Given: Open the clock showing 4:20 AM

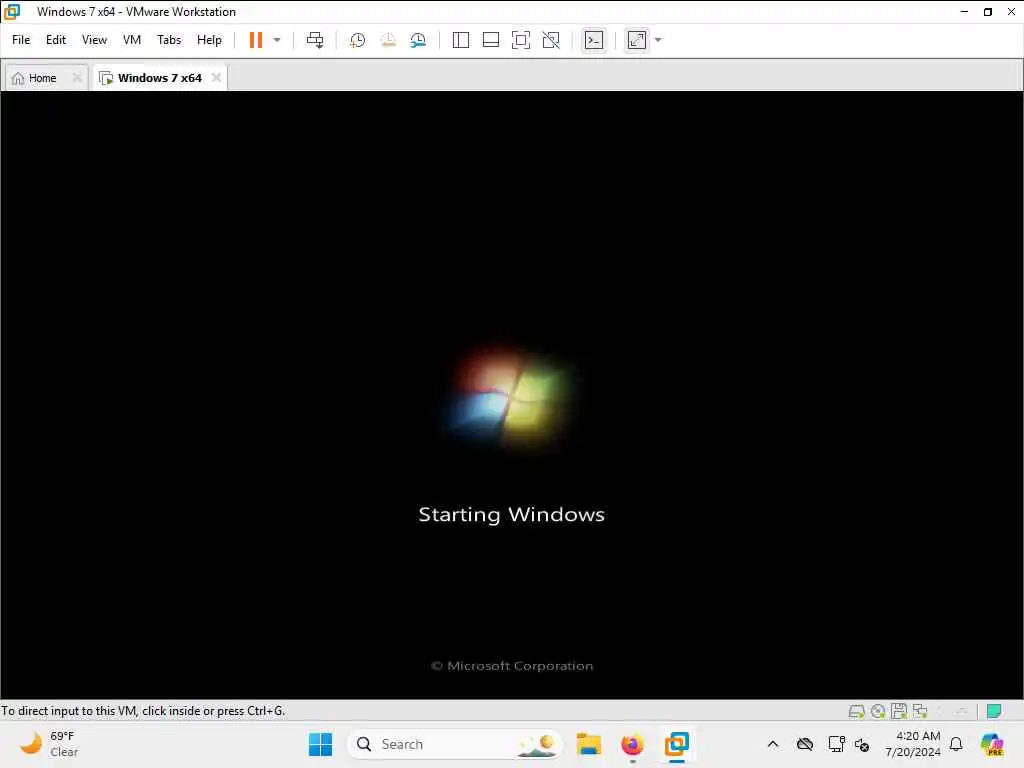Looking at the screenshot, I should 913,744.
